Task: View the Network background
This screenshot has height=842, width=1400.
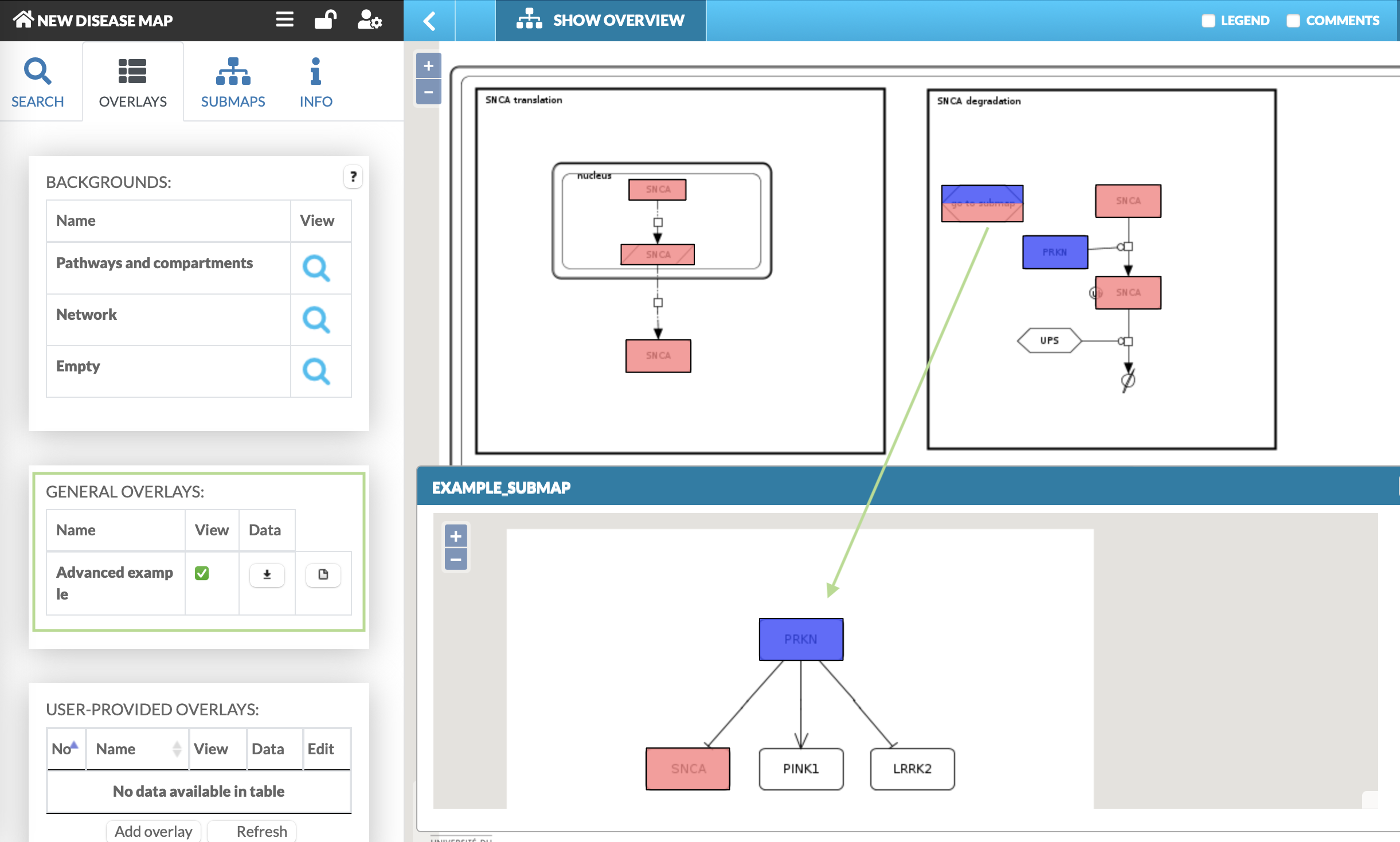Action: (x=316, y=319)
